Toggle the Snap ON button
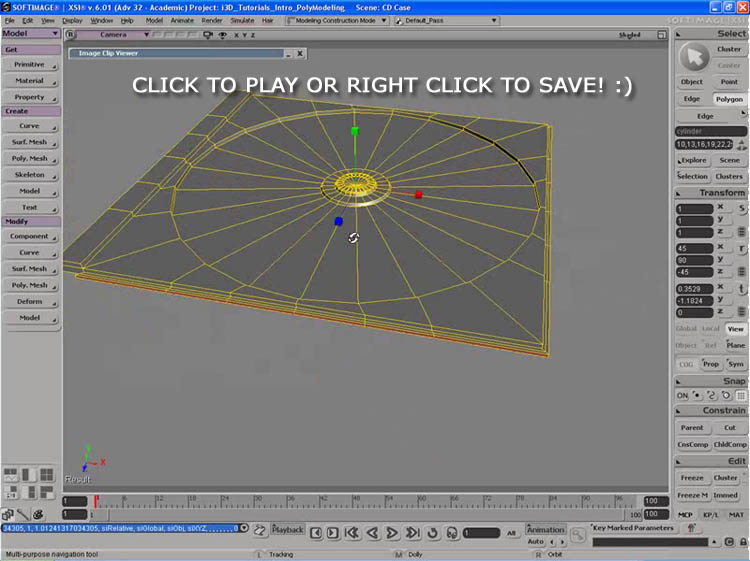 click(683, 395)
